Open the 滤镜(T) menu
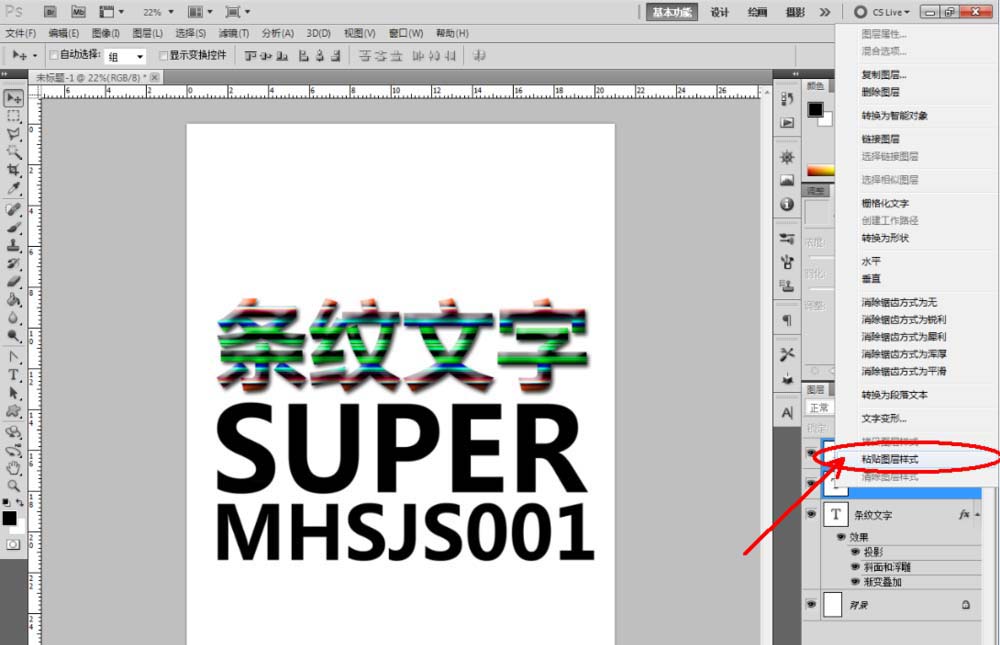This screenshot has height=645, width=1000. coord(233,33)
